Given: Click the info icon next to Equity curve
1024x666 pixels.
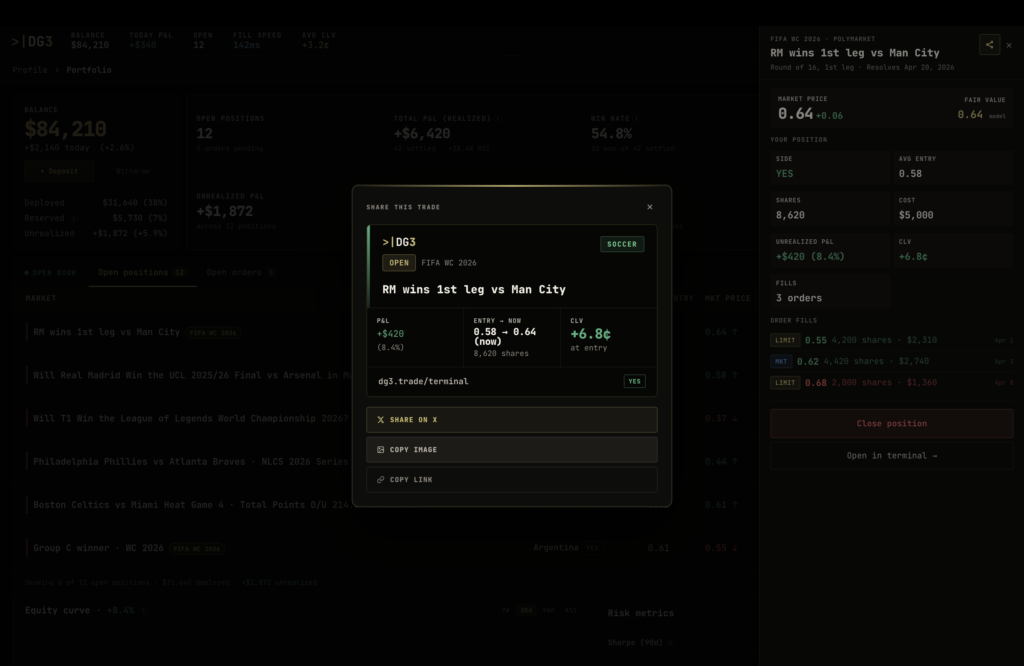Looking at the screenshot, I should coord(144,610).
